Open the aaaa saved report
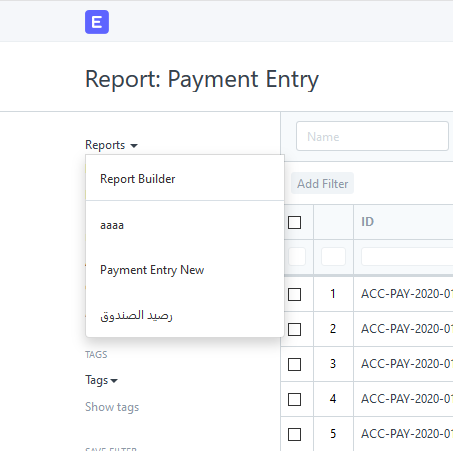This screenshot has height=451, width=453. pos(185,225)
